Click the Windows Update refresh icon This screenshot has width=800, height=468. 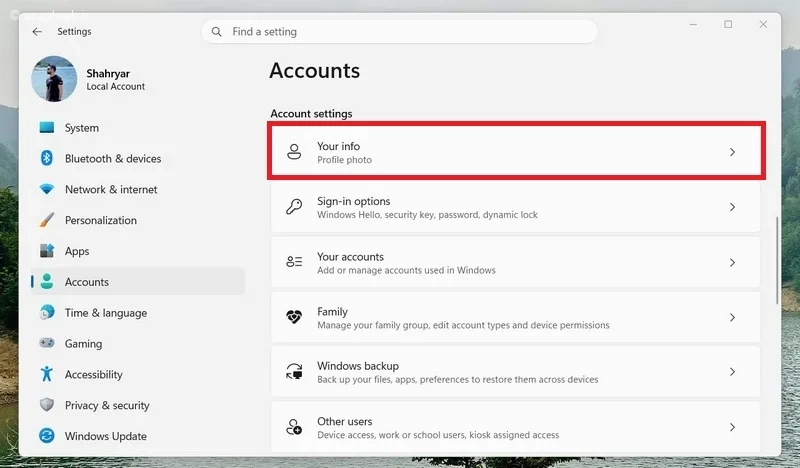pos(46,436)
